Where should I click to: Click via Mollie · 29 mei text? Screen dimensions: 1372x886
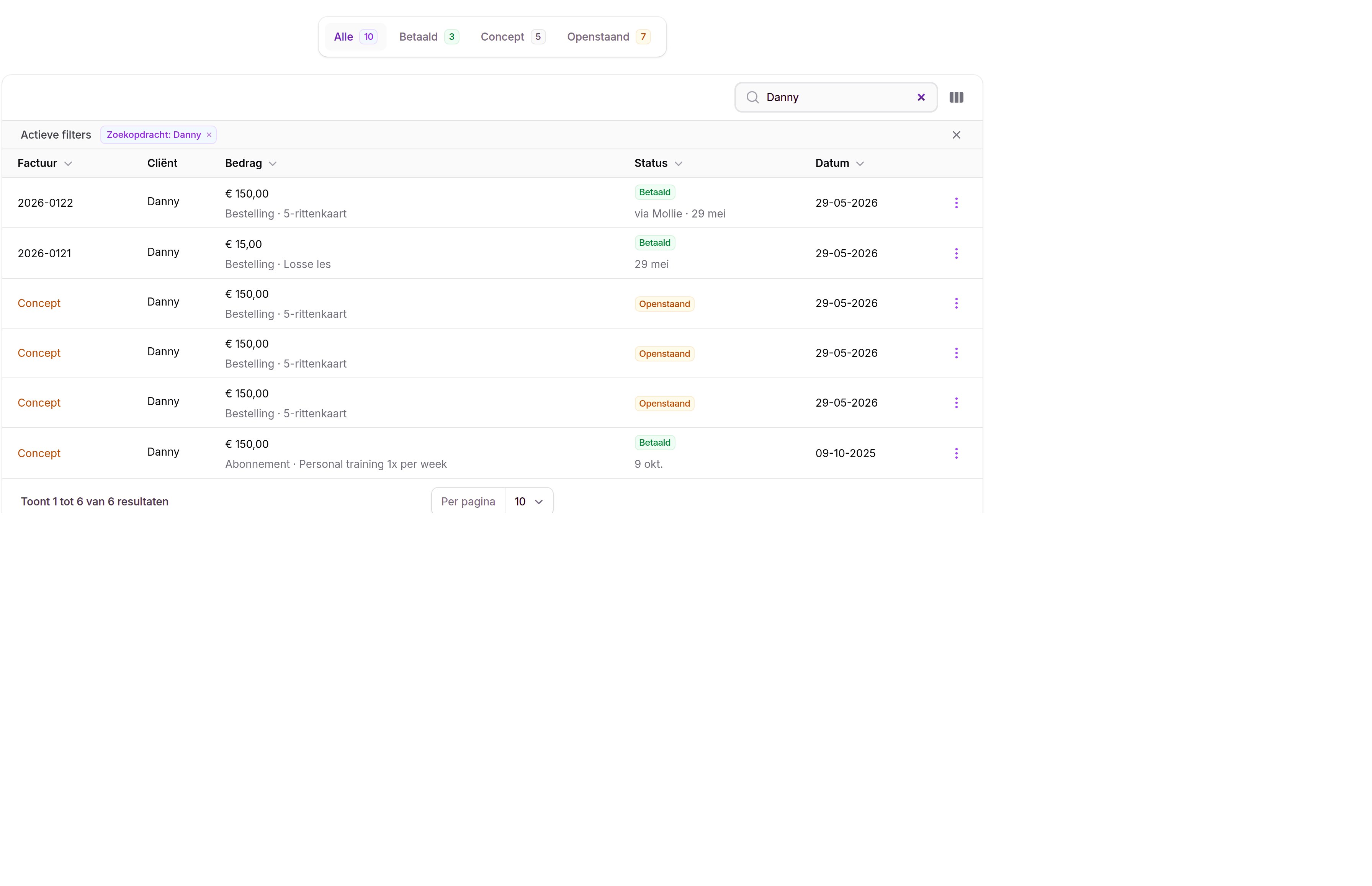[679, 213]
